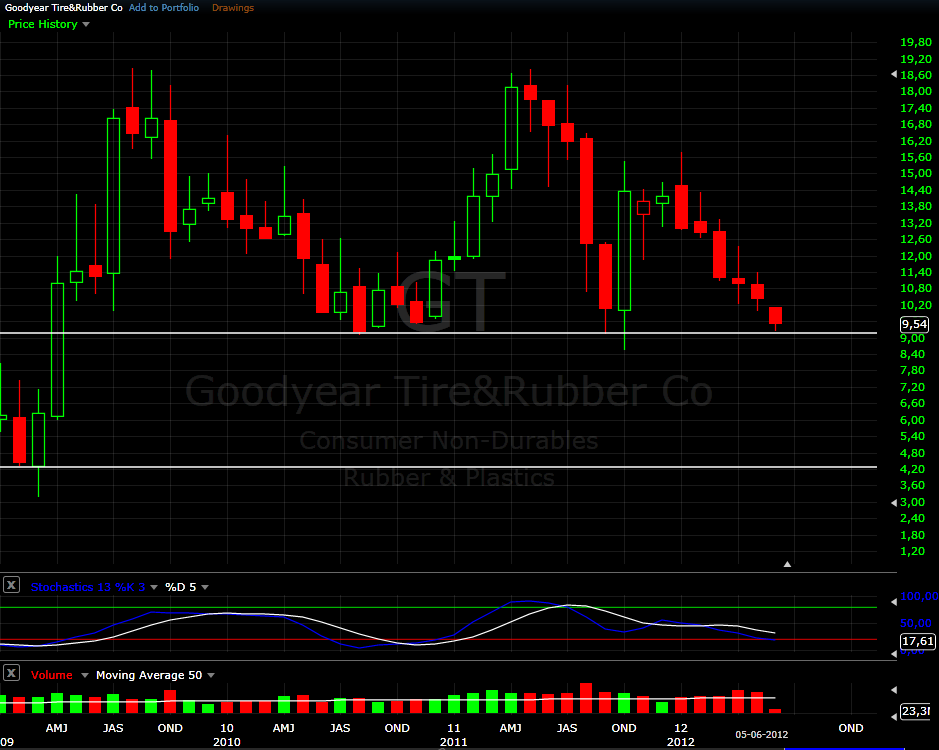The height and width of the screenshot is (750, 939).
Task: Select the 23,3 volume value tag
Action: pyautogui.click(x=916, y=712)
